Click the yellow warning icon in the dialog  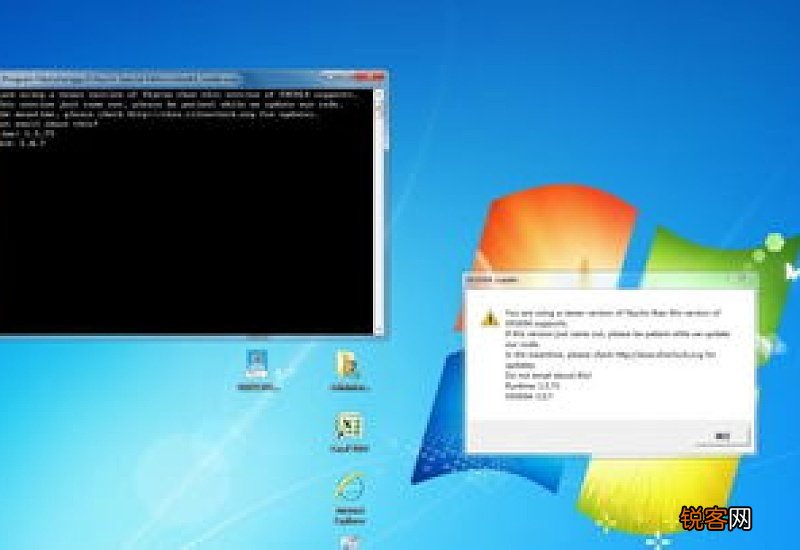click(x=489, y=318)
